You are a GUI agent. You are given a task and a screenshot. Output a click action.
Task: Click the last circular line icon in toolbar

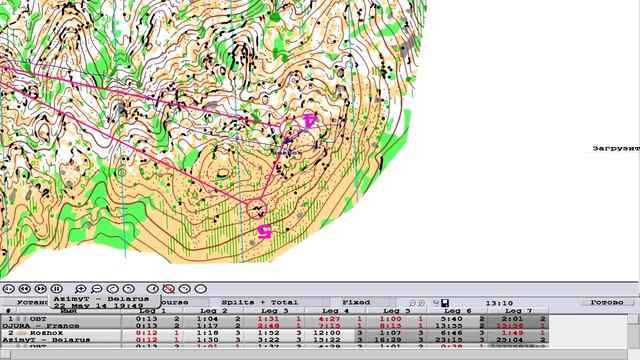[x=200, y=289]
